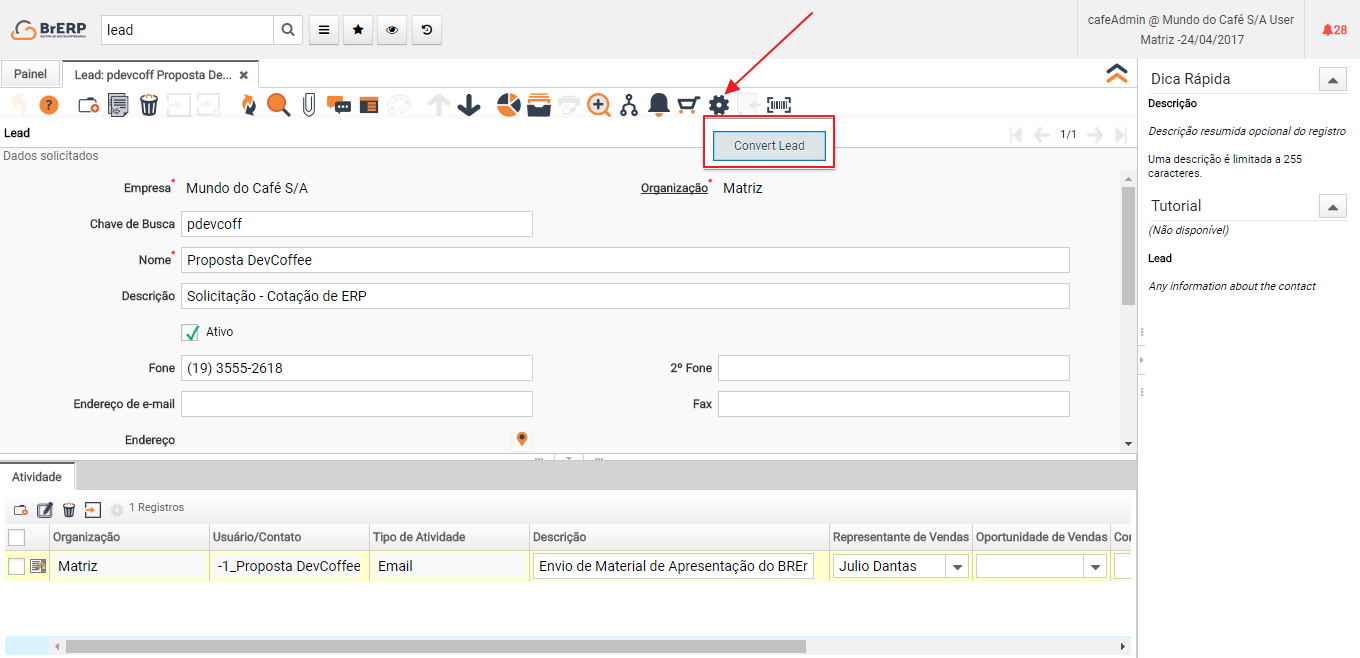
Task: Switch to the Painel tab
Action: (x=30, y=75)
